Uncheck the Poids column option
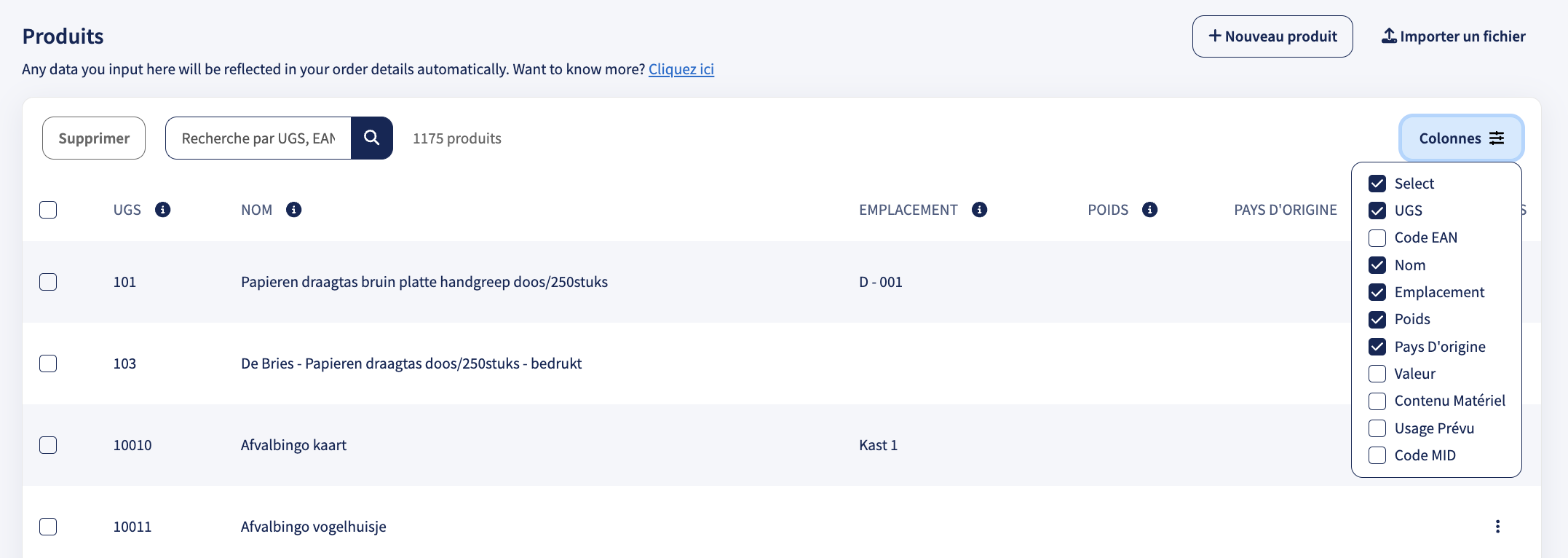 click(x=1377, y=320)
